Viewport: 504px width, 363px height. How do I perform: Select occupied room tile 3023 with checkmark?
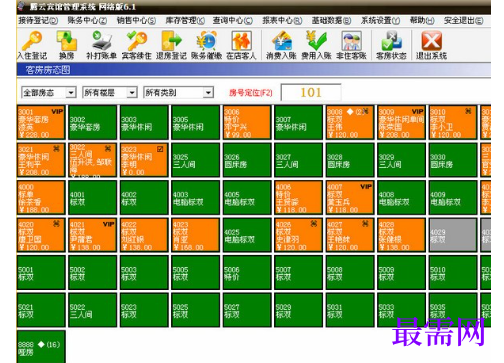click(144, 160)
